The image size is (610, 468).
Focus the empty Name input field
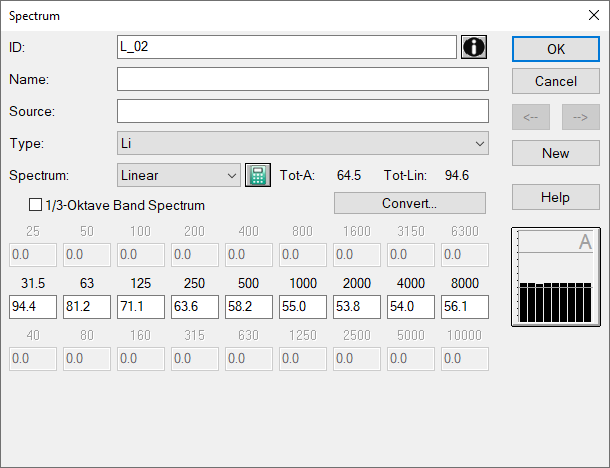tap(303, 79)
